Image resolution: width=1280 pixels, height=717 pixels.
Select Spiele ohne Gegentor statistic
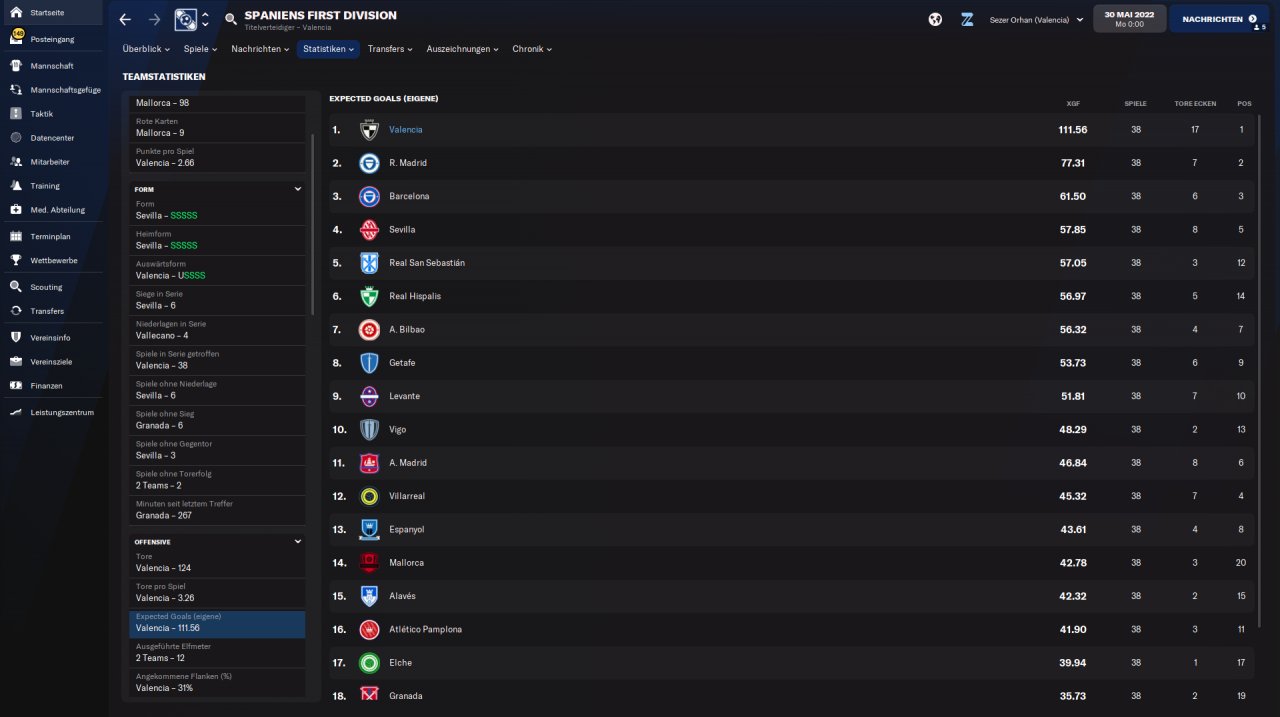[x=217, y=450]
